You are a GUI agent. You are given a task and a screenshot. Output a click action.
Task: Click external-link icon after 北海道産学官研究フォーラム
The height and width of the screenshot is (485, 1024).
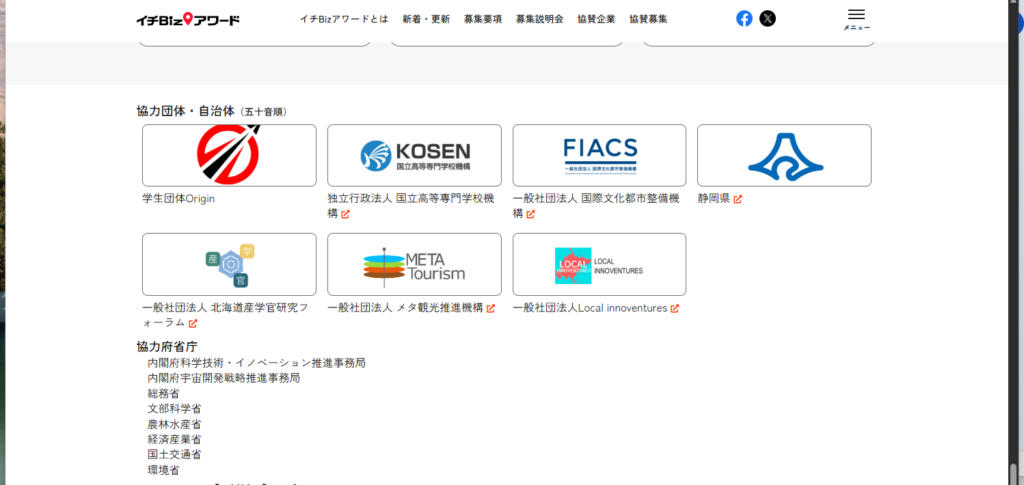coord(193,323)
